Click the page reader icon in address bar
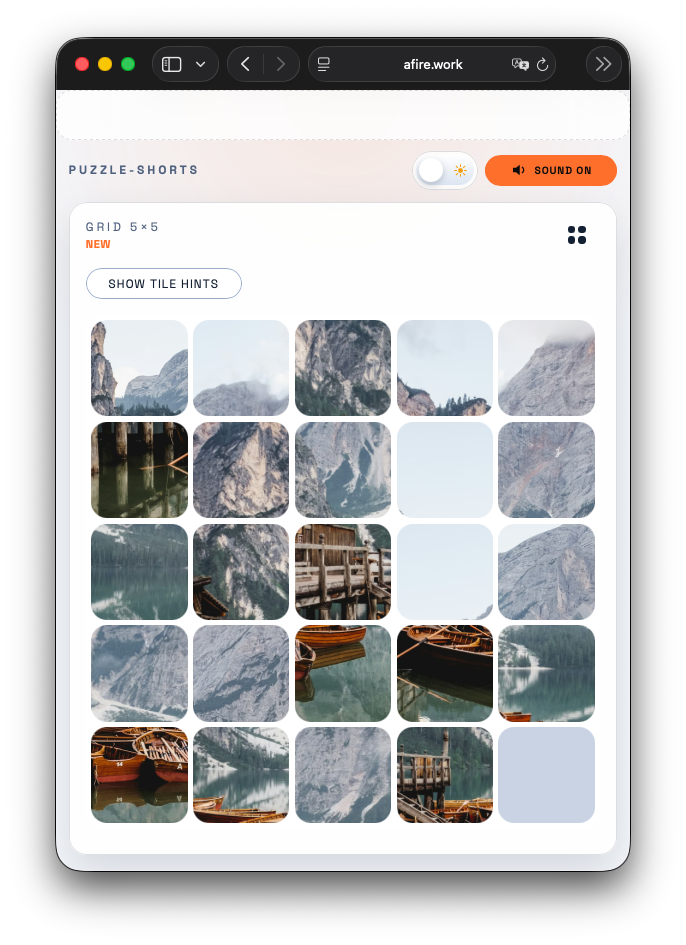686x945 pixels. [324, 64]
